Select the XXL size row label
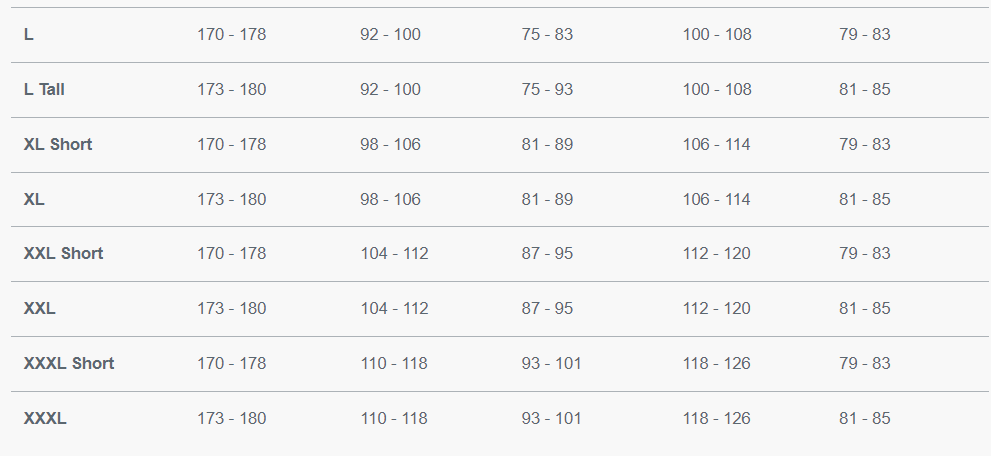Image resolution: width=991 pixels, height=456 pixels. [40, 308]
